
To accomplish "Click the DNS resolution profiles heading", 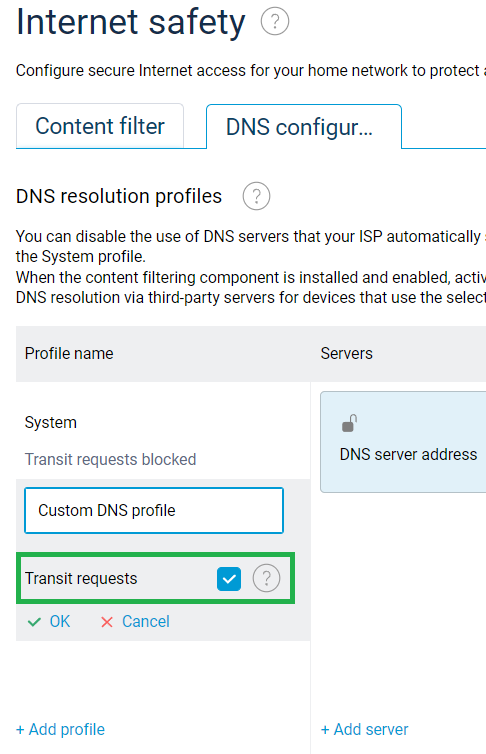I will [x=119, y=196].
